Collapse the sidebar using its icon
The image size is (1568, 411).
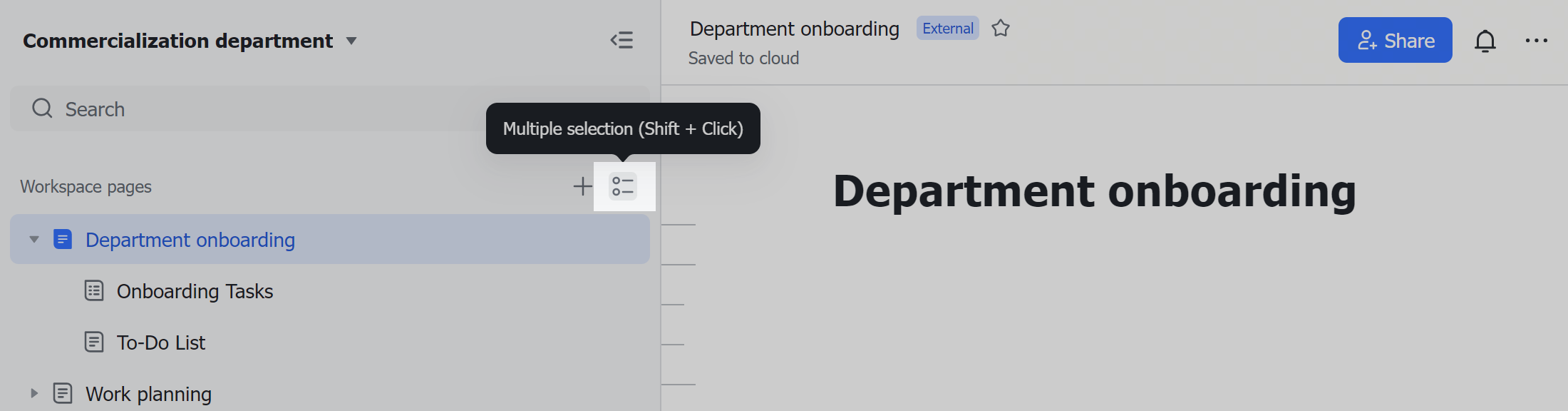coord(621,40)
